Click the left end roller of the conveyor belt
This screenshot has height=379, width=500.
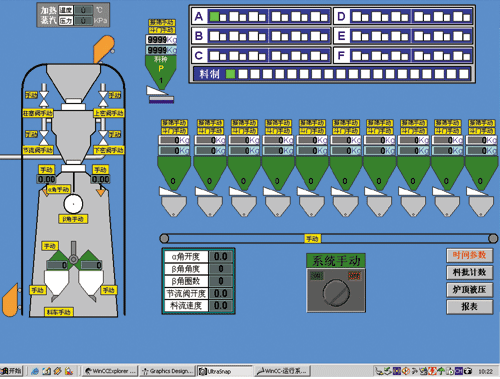[164, 238]
